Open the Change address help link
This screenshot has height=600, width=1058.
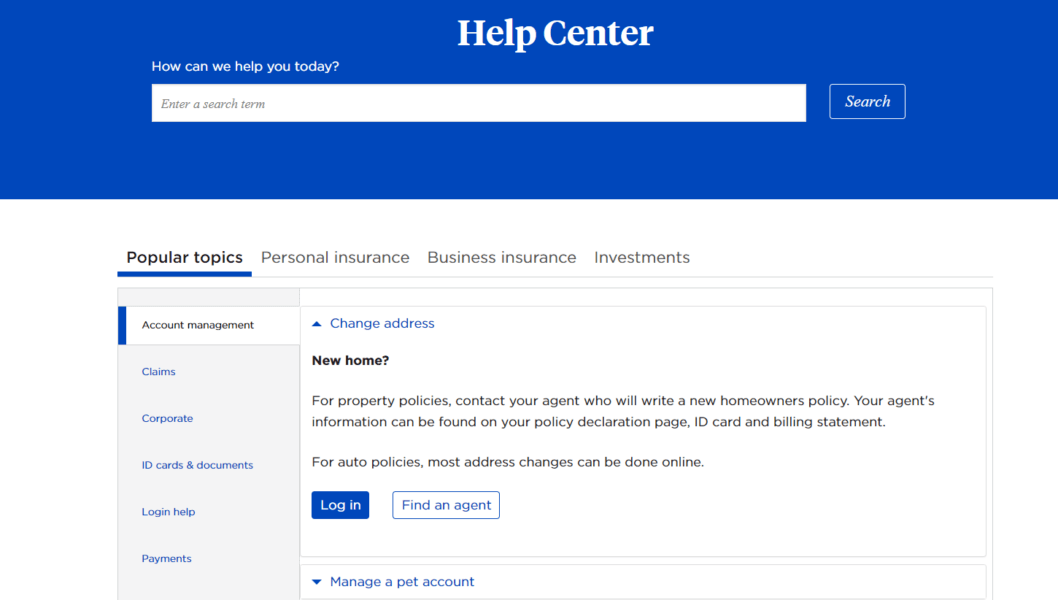pos(382,323)
